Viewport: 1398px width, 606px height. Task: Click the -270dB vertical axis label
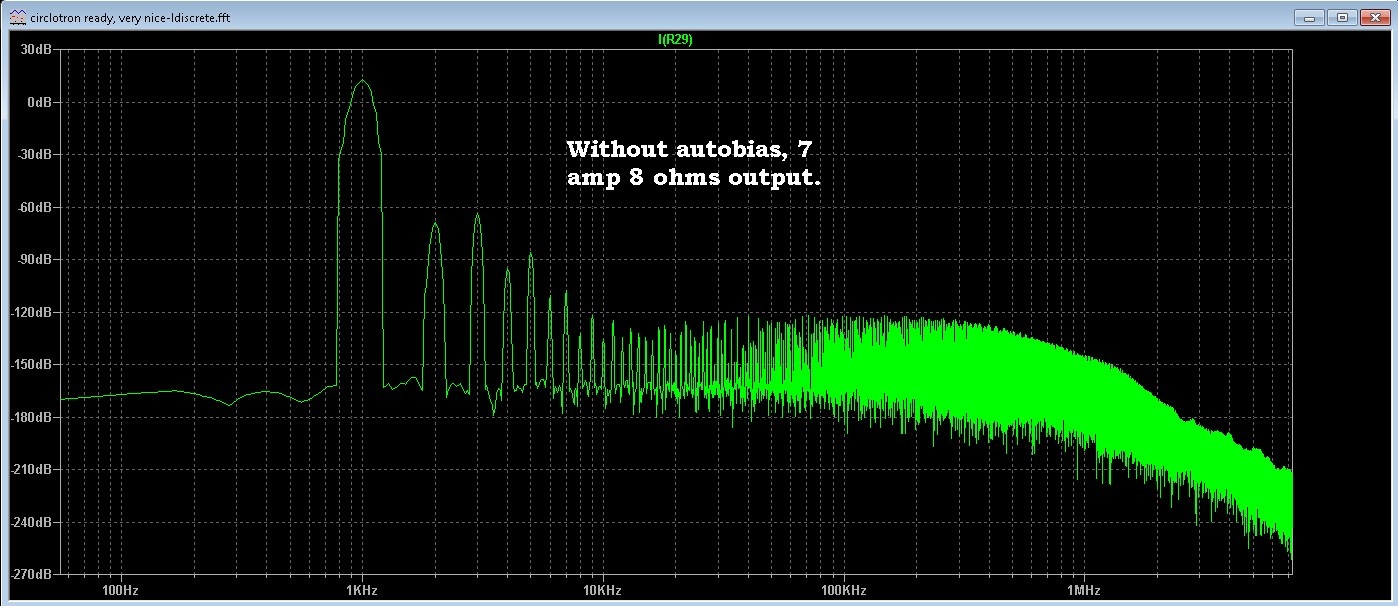(30, 574)
